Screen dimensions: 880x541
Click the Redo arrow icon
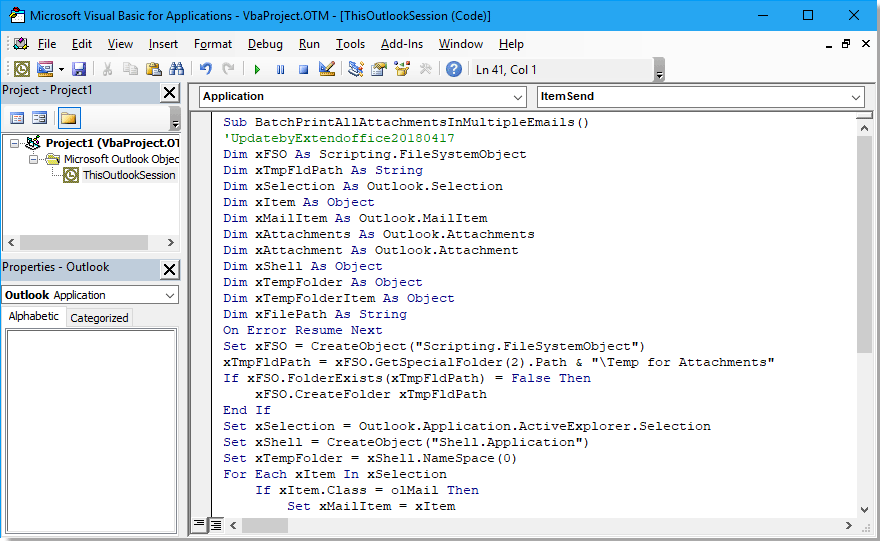[x=228, y=69]
